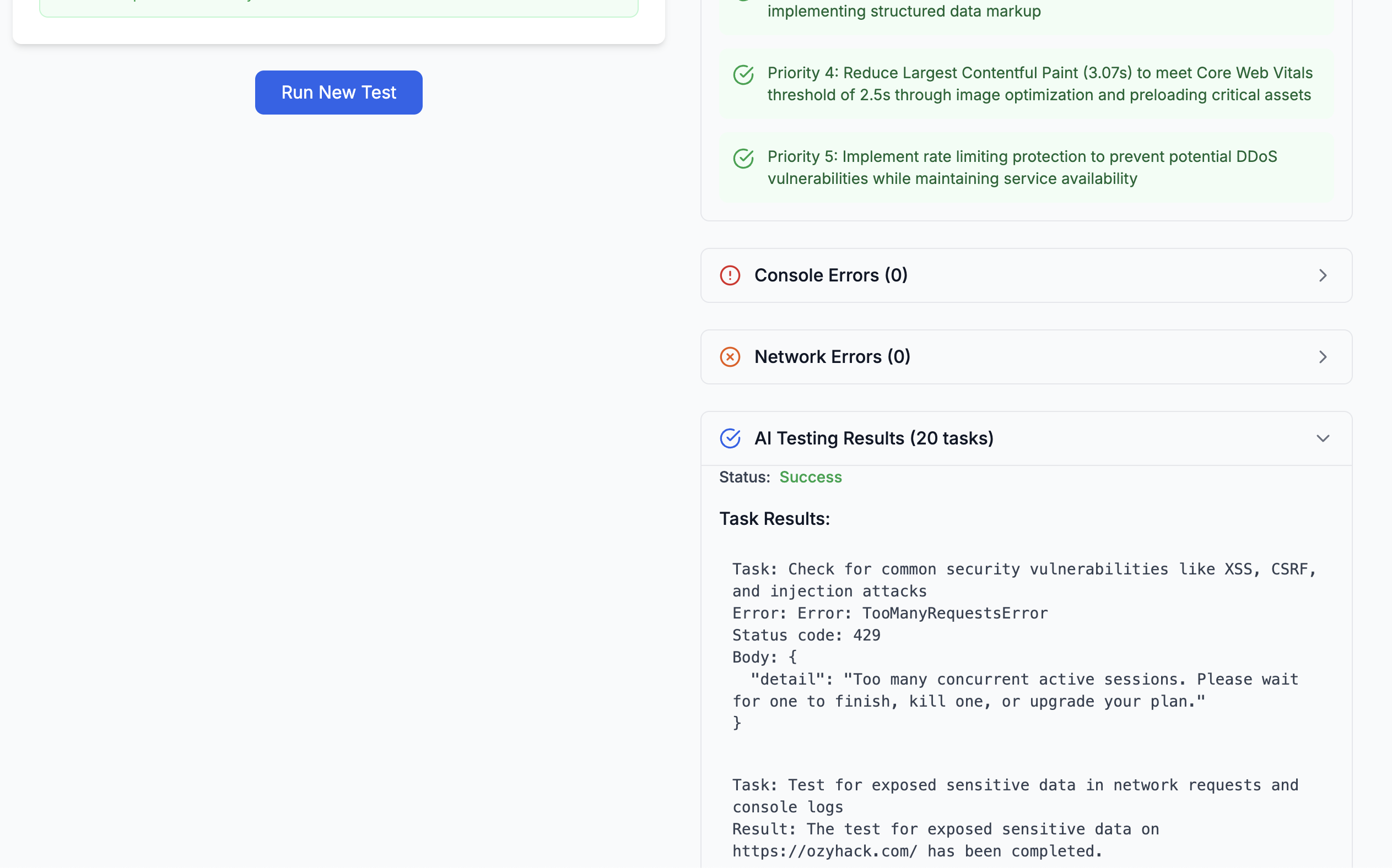Click the Priority 5 green checkmark icon

coord(743,159)
